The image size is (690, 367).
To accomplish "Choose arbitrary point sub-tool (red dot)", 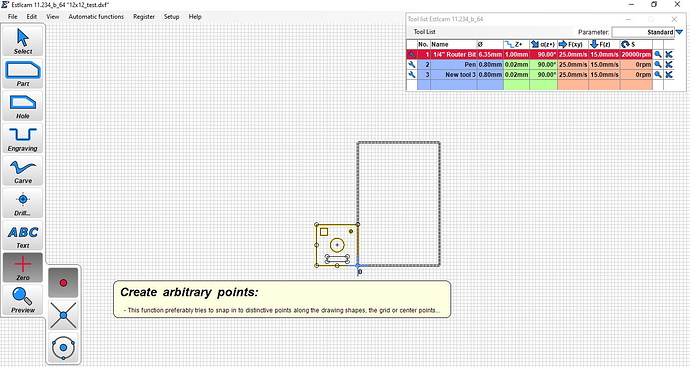I will 63,283.
